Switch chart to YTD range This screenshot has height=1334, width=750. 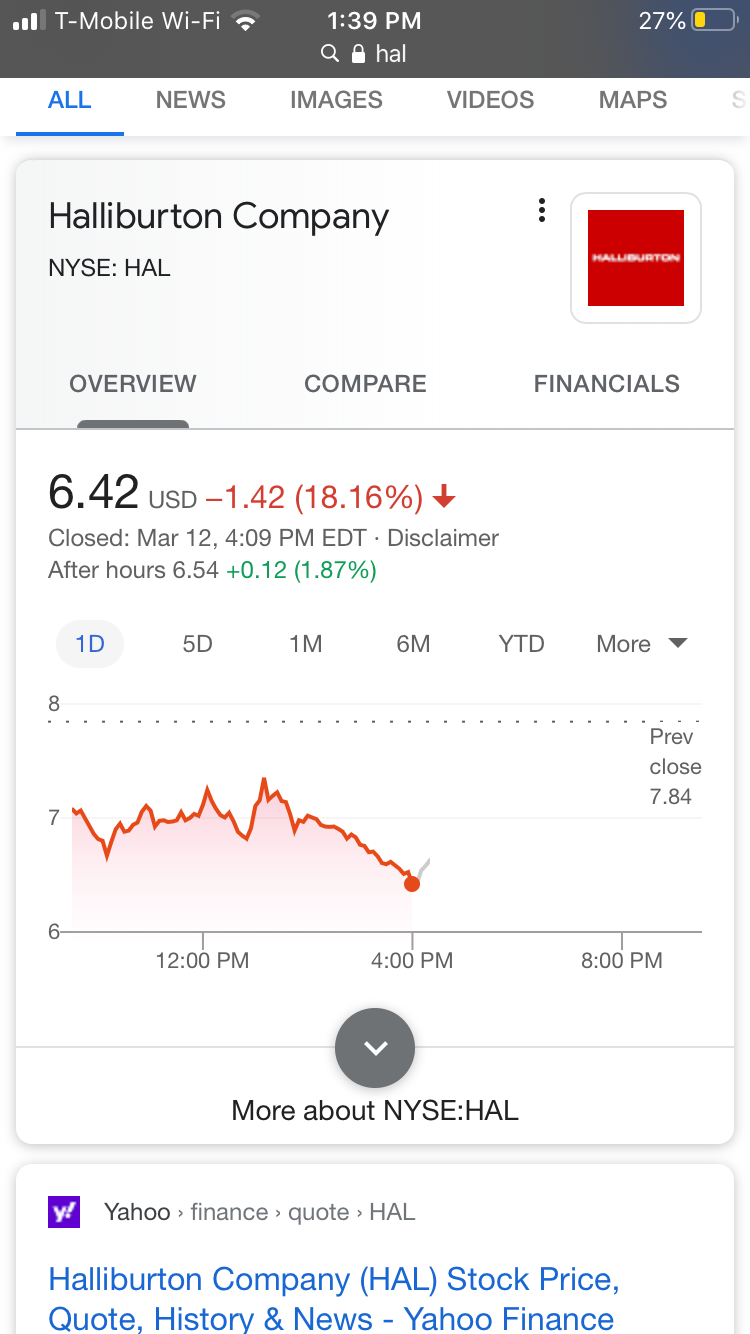pos(521,644)
